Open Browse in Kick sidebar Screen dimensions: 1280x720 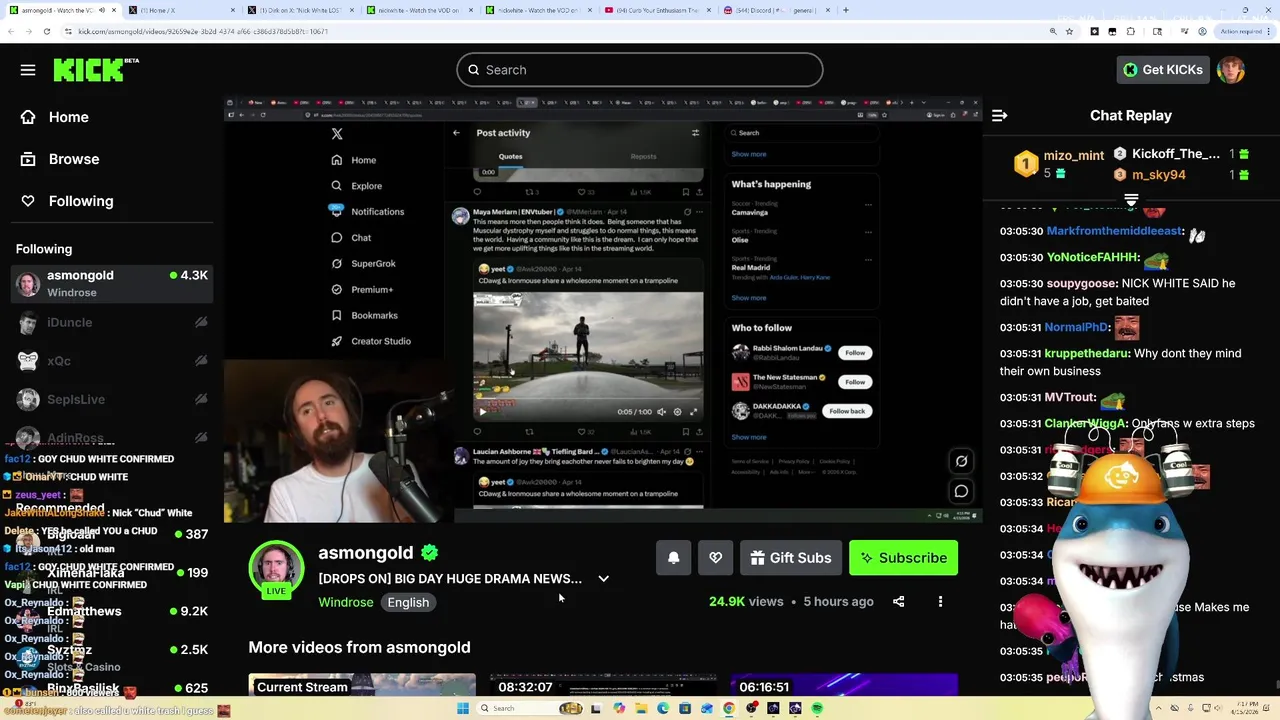click(73, 159)
